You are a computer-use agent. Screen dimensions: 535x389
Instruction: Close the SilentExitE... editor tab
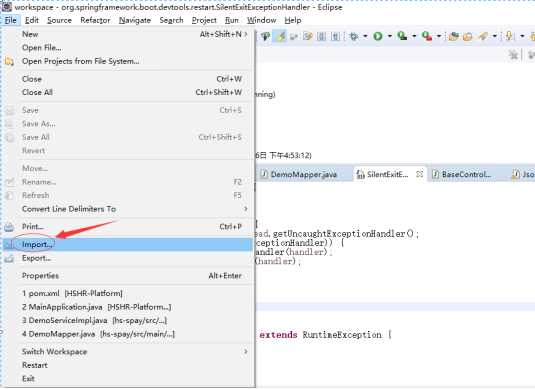click(x=420, y=174)
